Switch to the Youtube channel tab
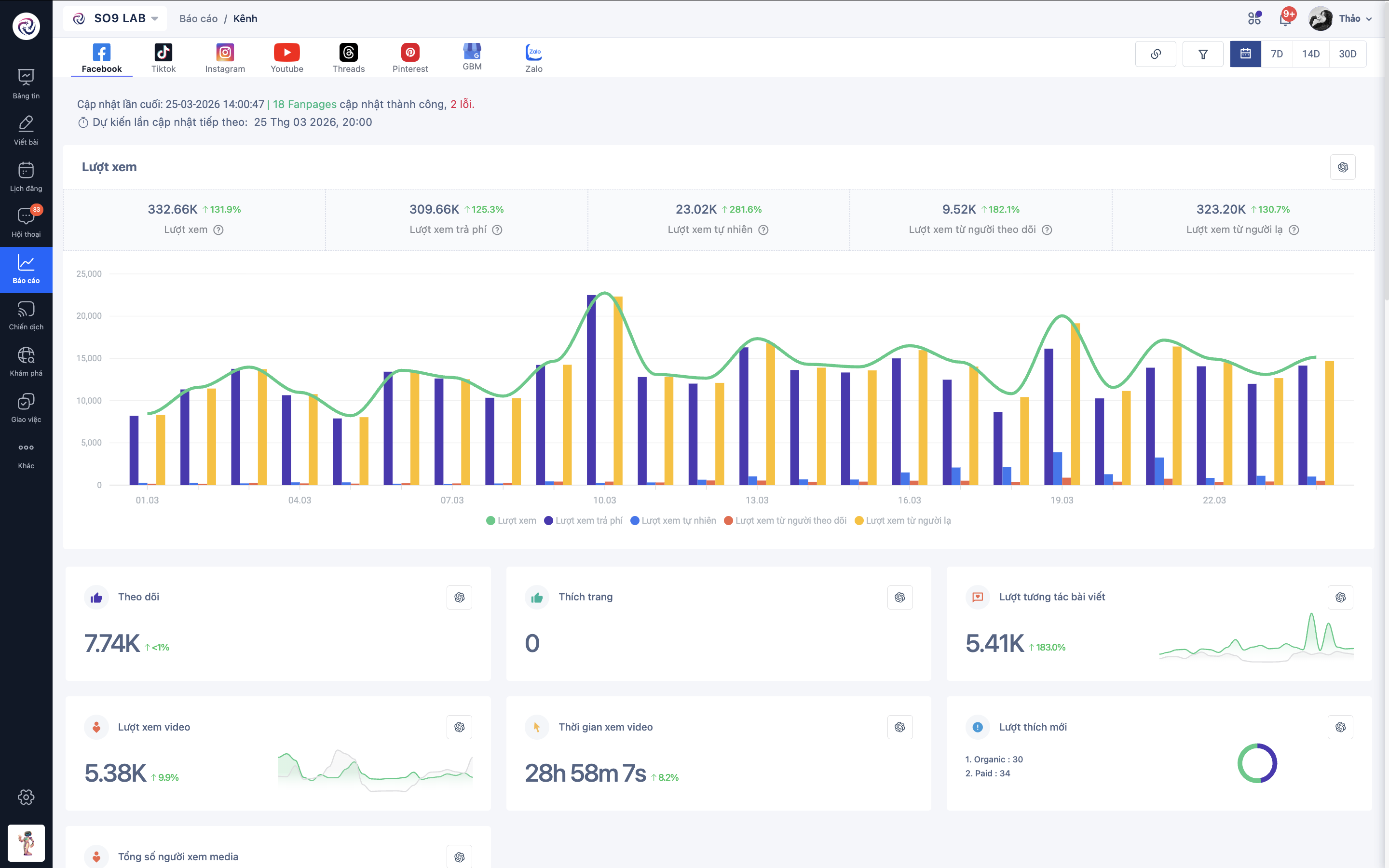This screenshot has height=868, width=1389. pos(286,58)
